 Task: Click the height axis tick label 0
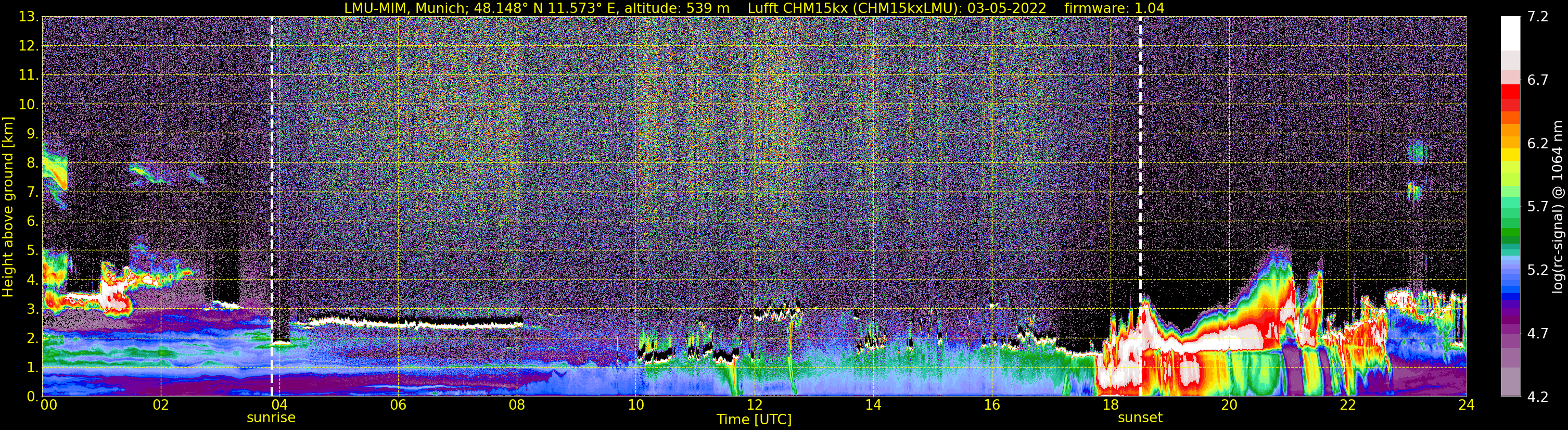[32, 397]
